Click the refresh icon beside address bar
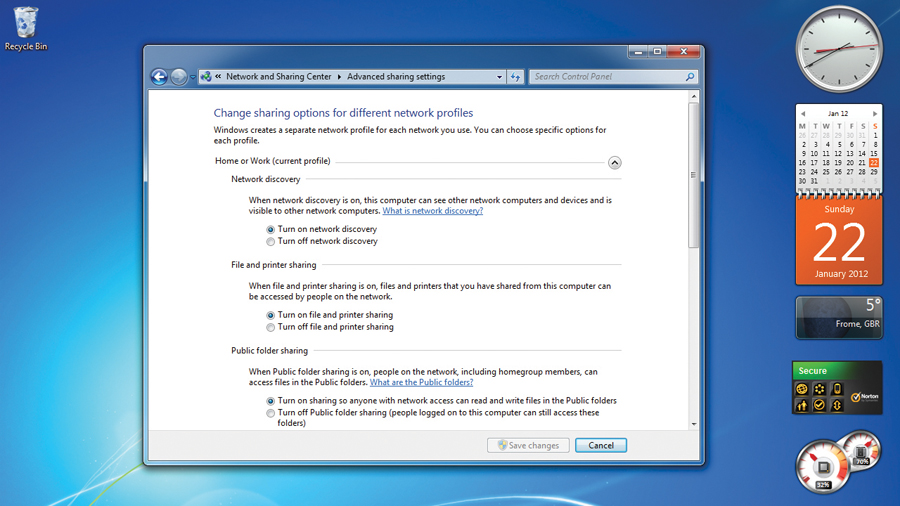This screenshot has height=506, width=900. (x=515, y=76)
